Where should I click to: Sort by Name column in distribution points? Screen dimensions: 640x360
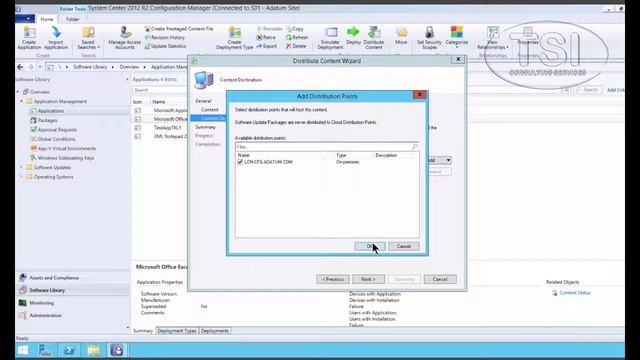(285, 156)
